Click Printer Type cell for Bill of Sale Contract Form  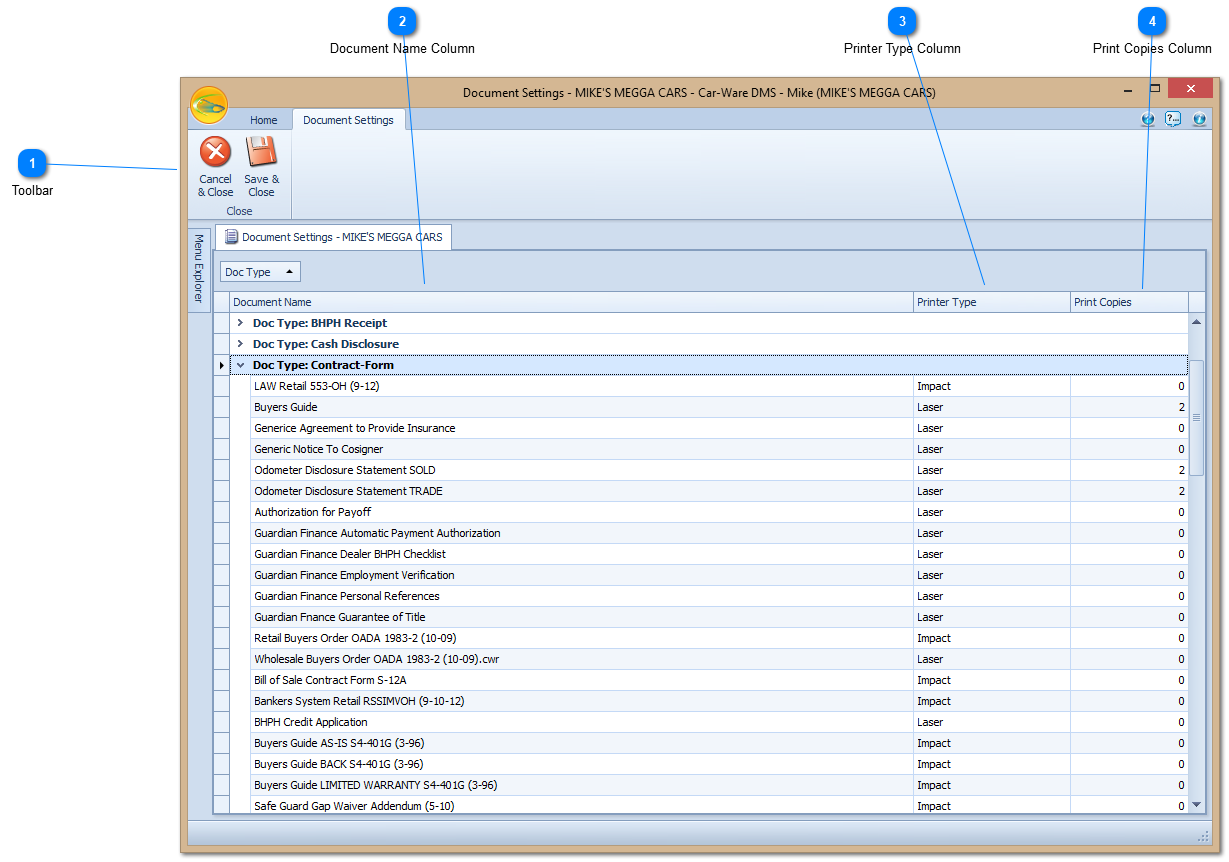992,680
